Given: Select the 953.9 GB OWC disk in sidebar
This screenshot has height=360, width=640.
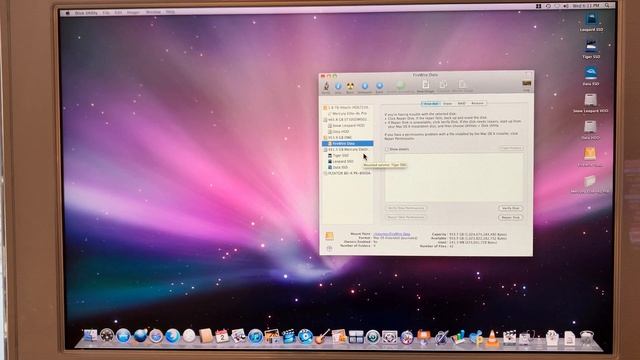Looking at the screenshot, I should [x=347, y=138].
